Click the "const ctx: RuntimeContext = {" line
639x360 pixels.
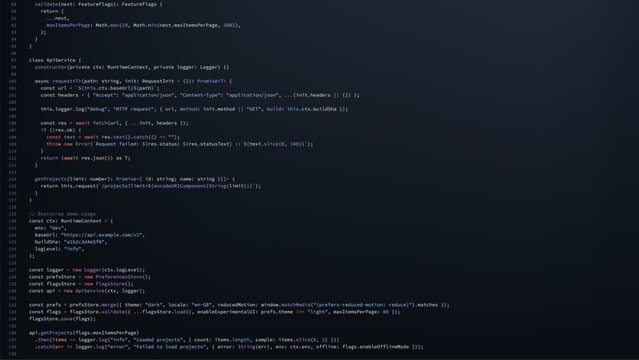[71, 221]
